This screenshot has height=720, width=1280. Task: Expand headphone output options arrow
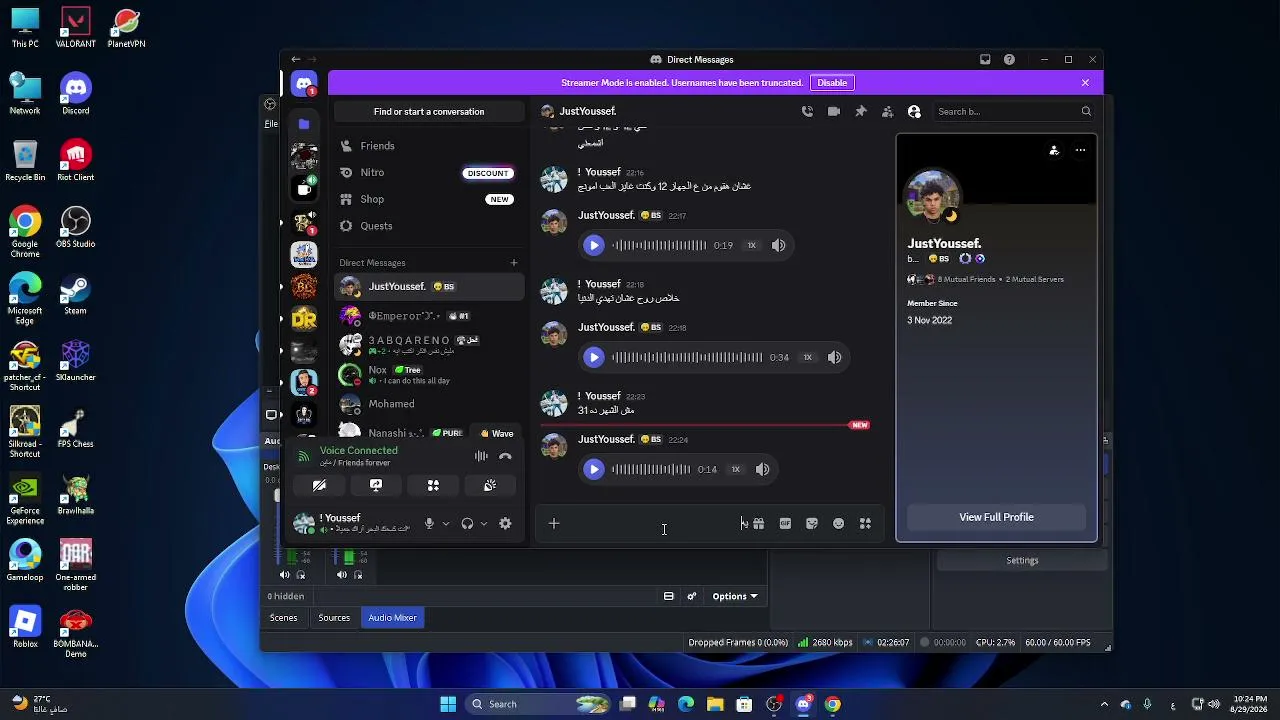point(484,523)
